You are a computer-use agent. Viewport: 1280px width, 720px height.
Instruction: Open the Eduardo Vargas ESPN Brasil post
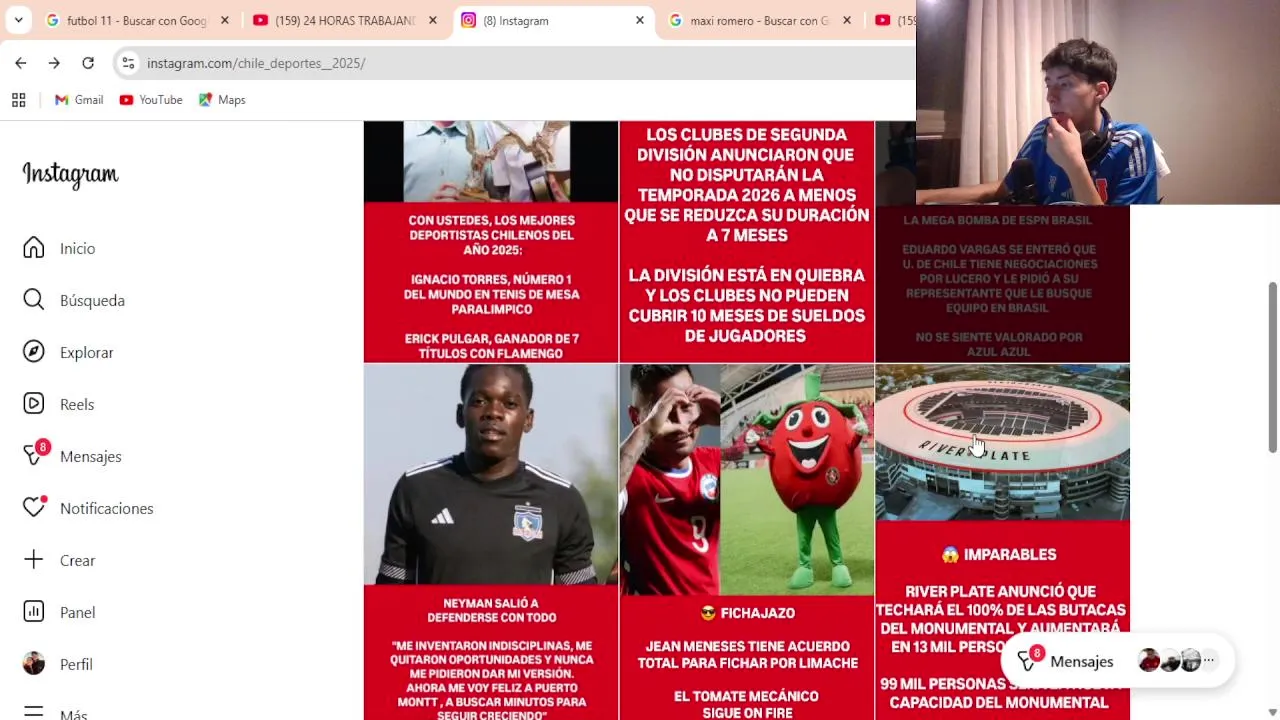1002,283
